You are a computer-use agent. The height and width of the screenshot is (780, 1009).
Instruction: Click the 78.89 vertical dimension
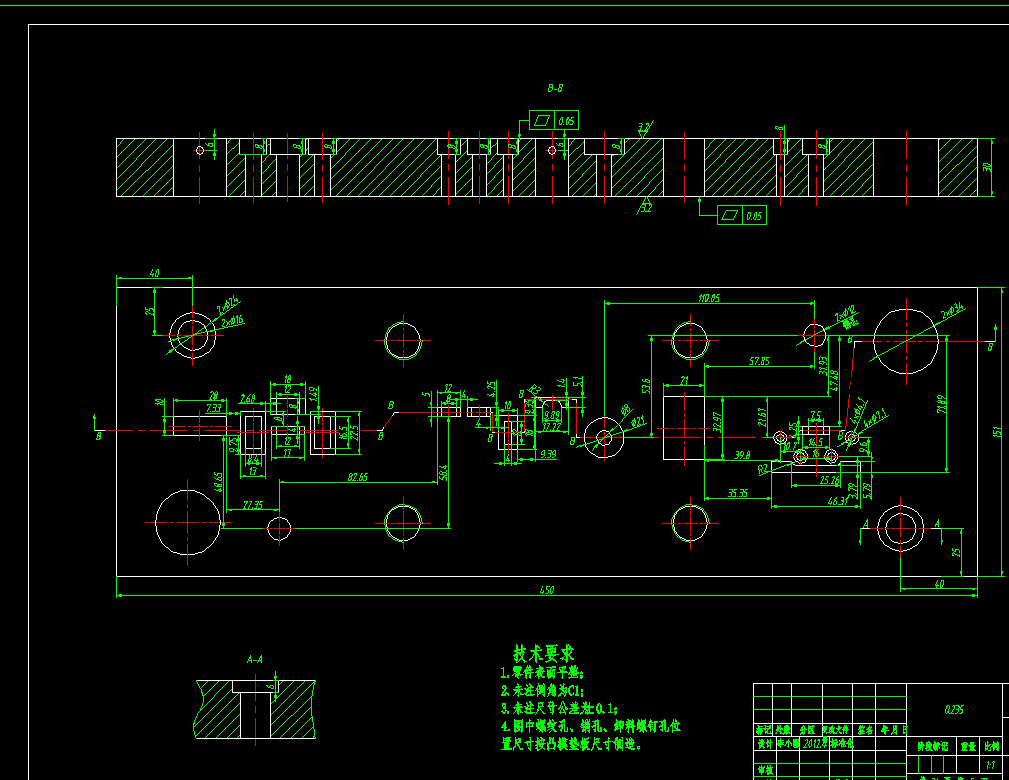(942, 404)
